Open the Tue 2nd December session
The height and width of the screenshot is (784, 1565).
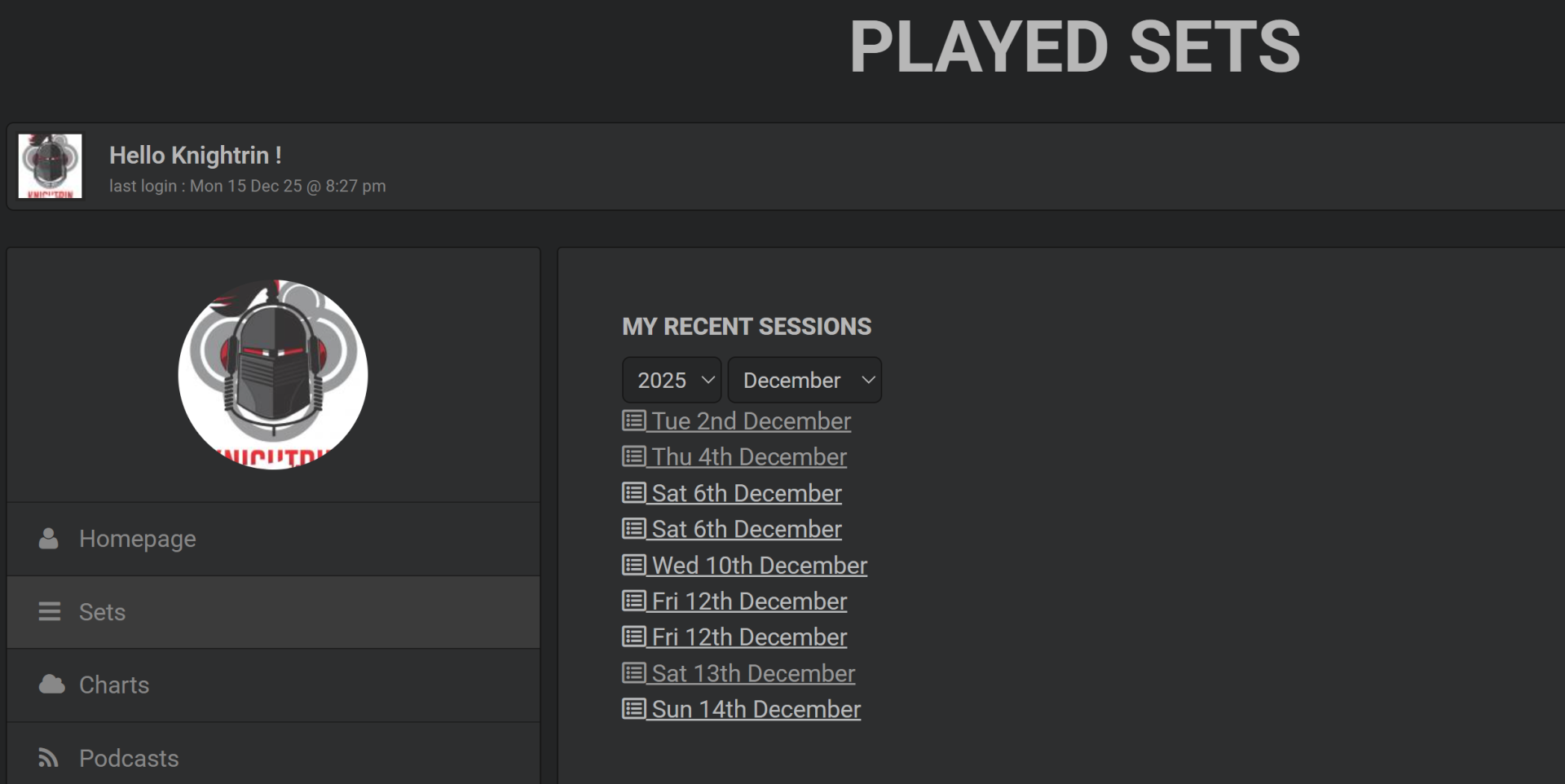click(x=751, y=421)
